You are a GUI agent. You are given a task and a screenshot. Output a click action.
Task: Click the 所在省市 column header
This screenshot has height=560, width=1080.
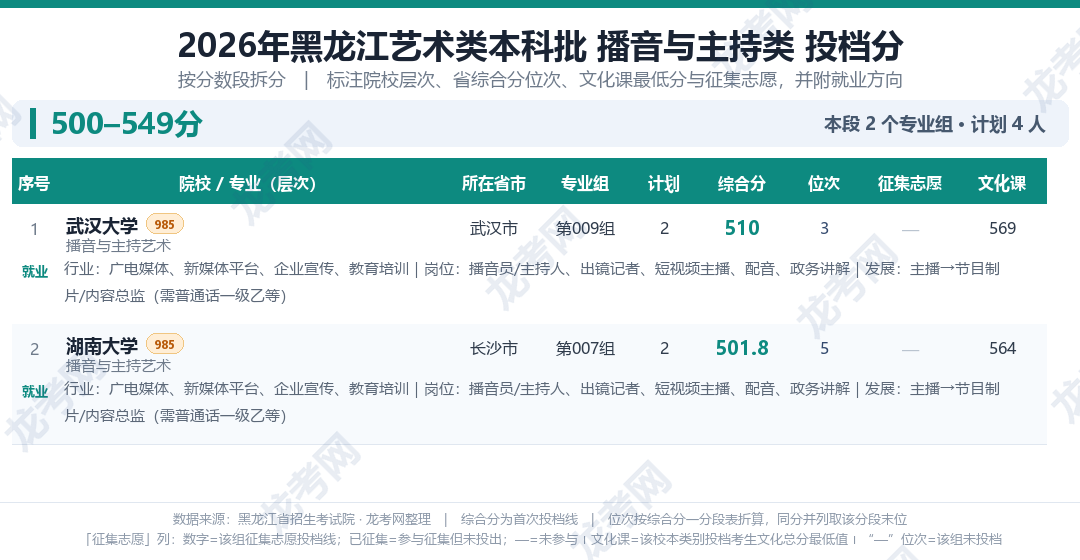click(x=494, y=183)
